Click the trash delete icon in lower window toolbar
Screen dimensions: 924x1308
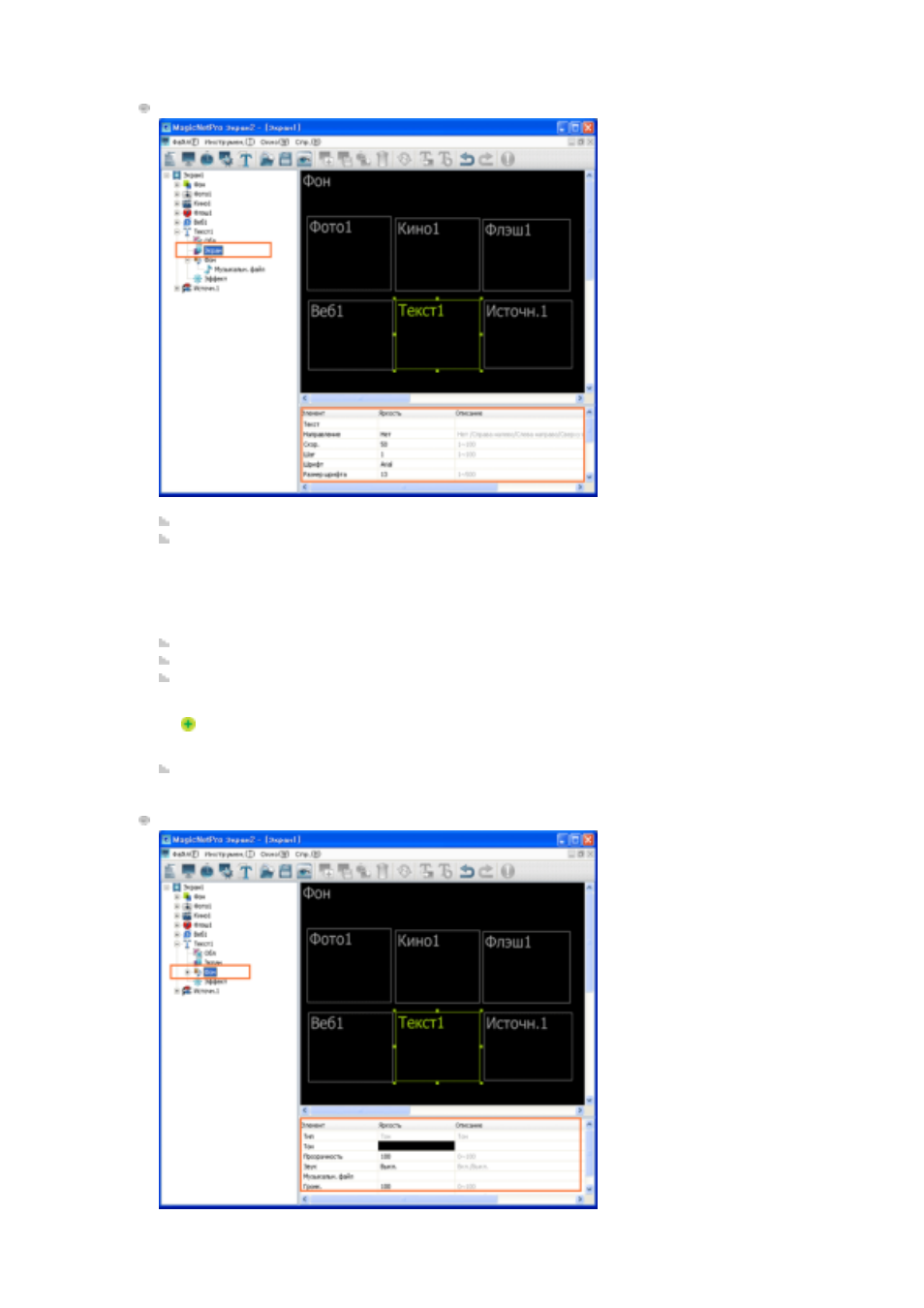tap(382, 871)
